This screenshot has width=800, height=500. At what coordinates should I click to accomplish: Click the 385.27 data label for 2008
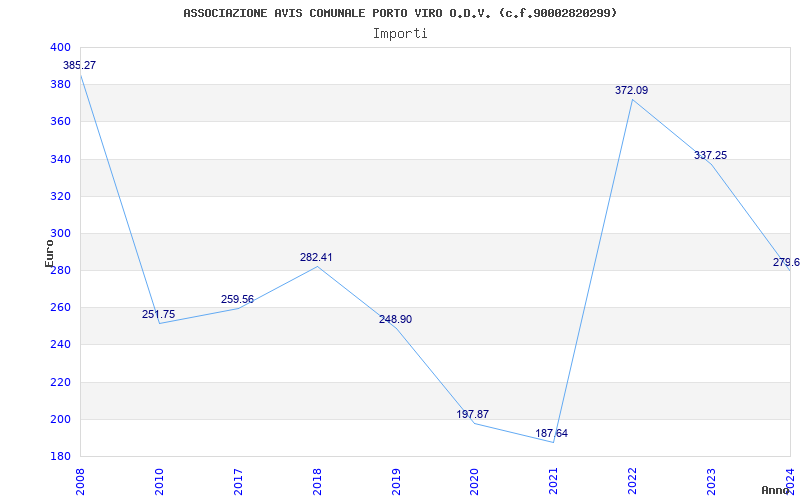(79, 65)
